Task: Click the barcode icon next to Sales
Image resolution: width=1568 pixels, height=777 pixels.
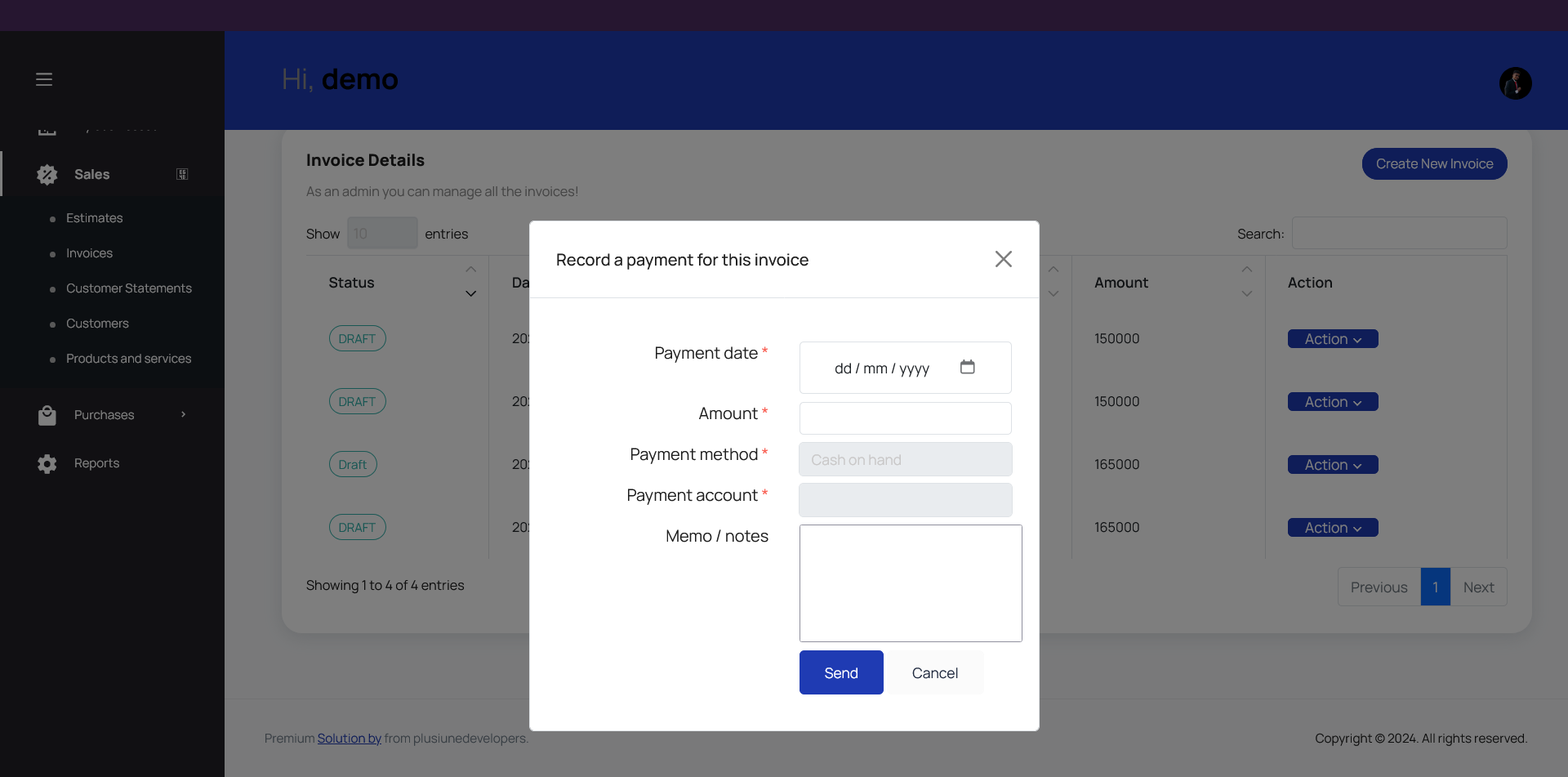Action: point(181,174)
